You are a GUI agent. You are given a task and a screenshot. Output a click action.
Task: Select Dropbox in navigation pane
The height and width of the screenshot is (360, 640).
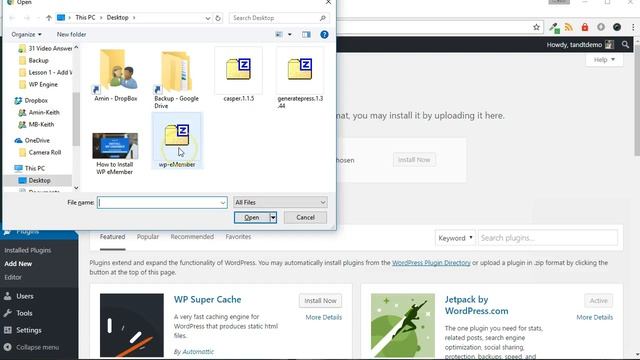tap(31, 100)
